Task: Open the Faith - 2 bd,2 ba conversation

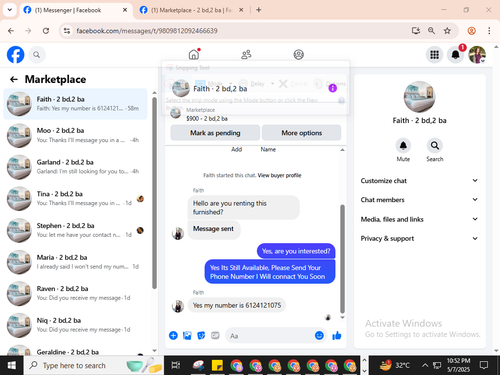Action: 75,104
